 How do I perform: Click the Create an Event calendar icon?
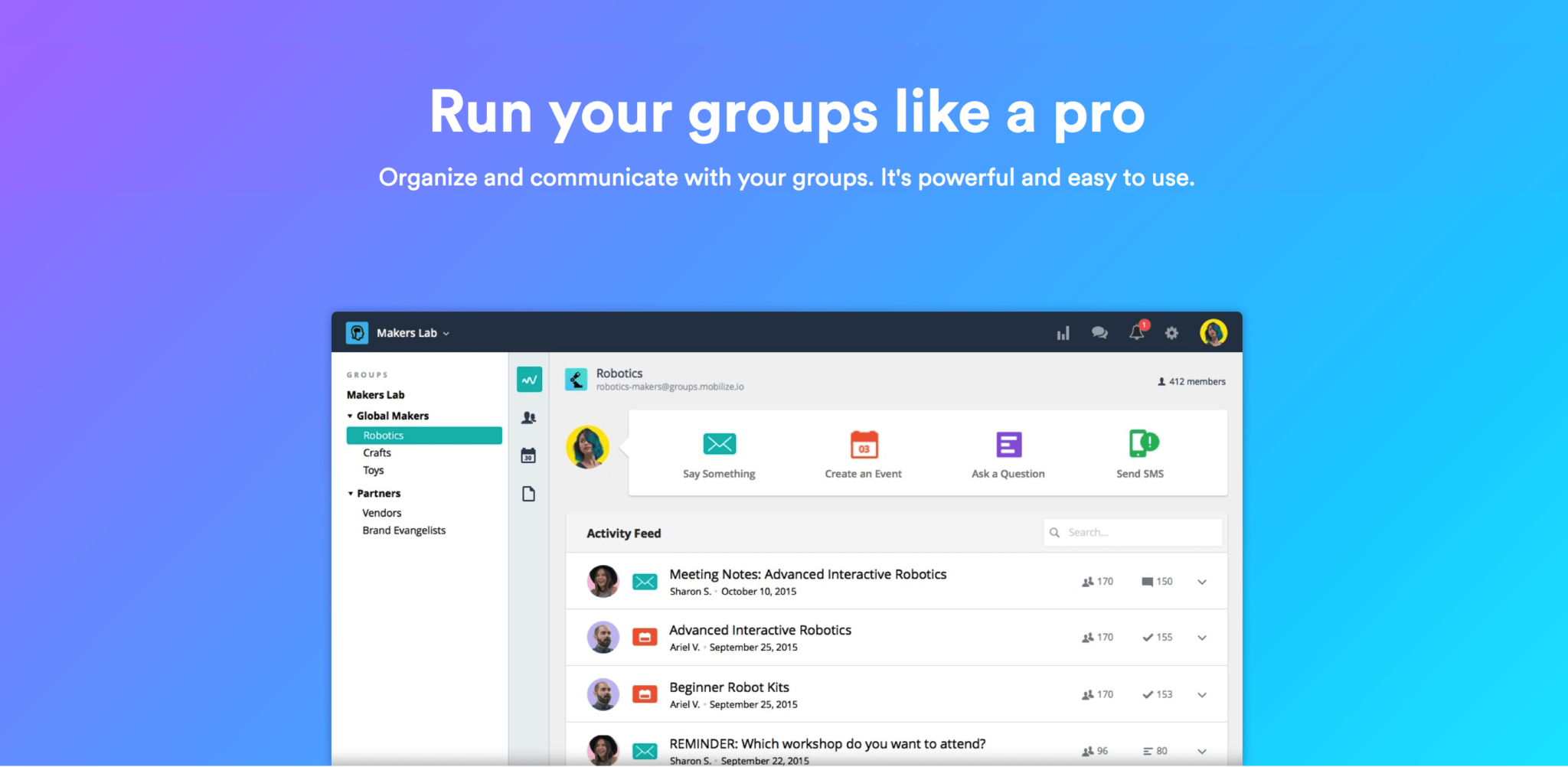[x=864, y=444]
